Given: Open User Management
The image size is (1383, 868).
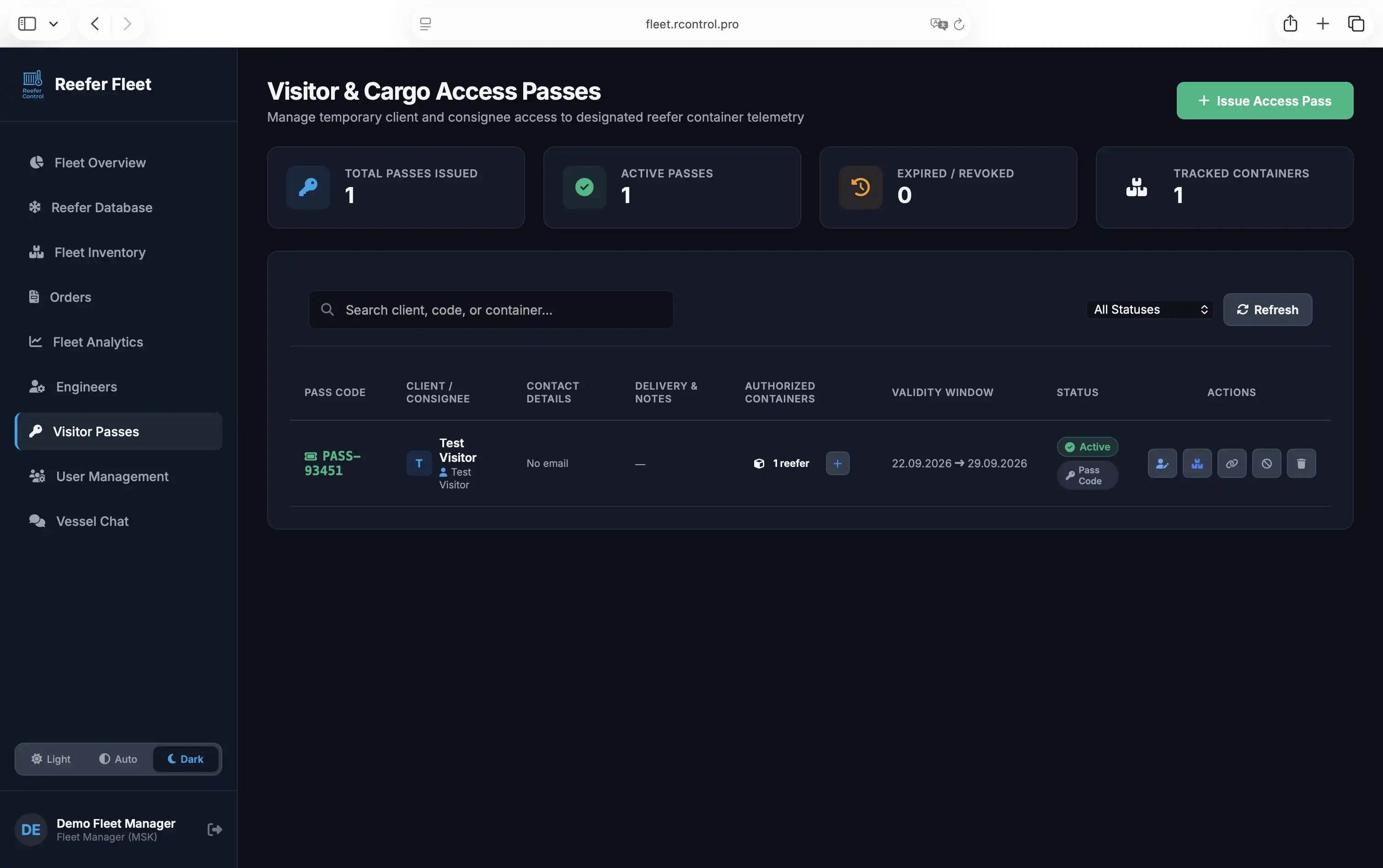Looking at the screenshot, I should click(x=118, y=476).
